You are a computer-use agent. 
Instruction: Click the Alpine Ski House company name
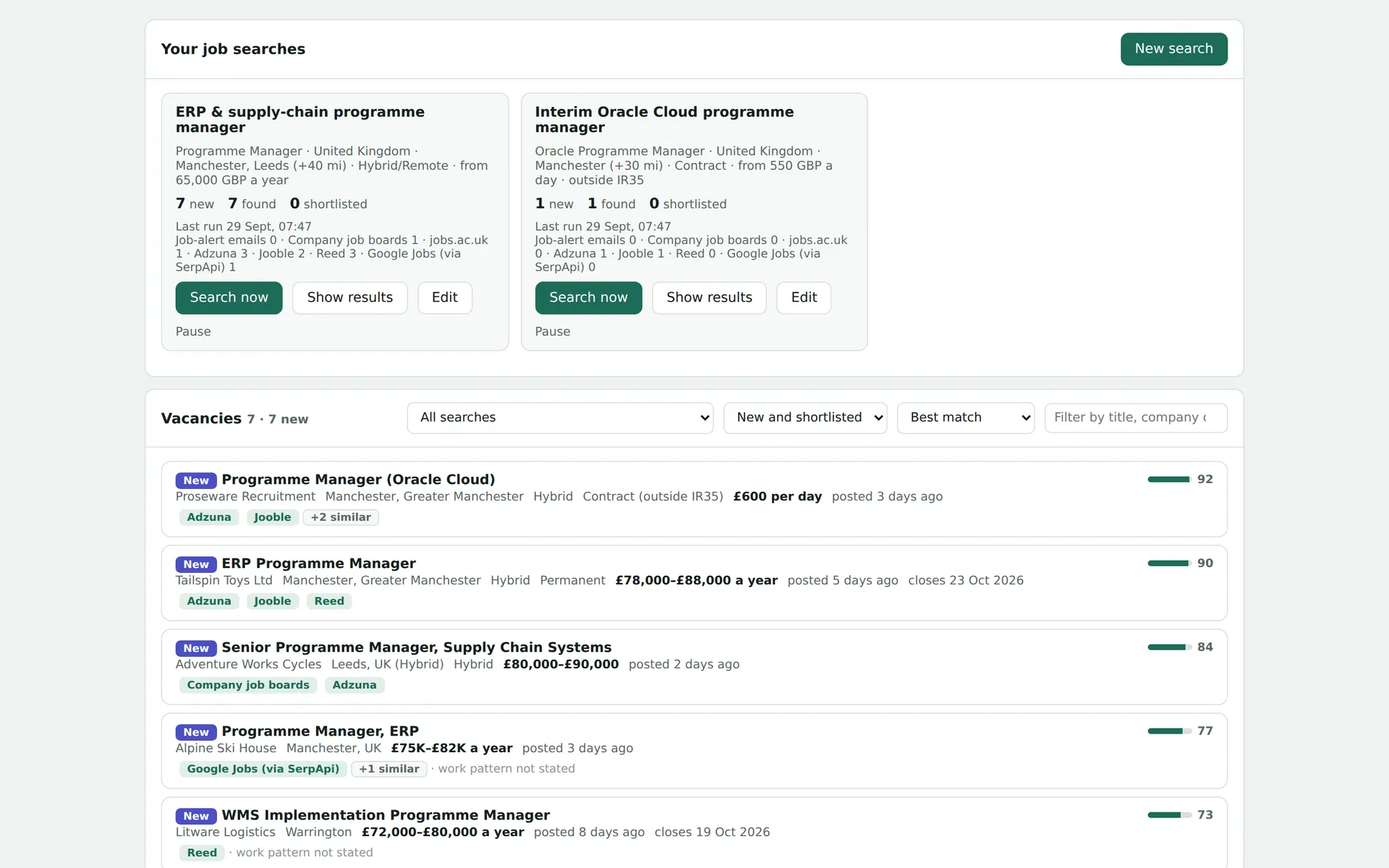point(226,748)
